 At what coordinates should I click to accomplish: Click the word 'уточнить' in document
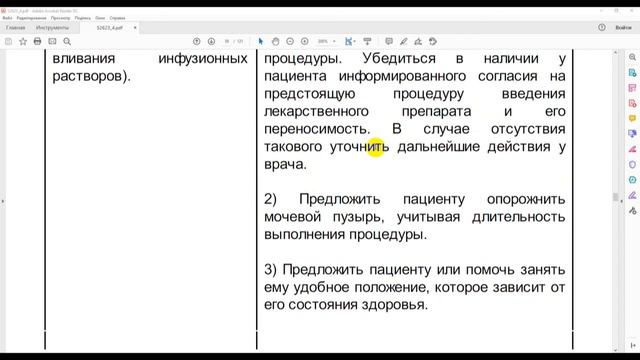coord(360,146)
